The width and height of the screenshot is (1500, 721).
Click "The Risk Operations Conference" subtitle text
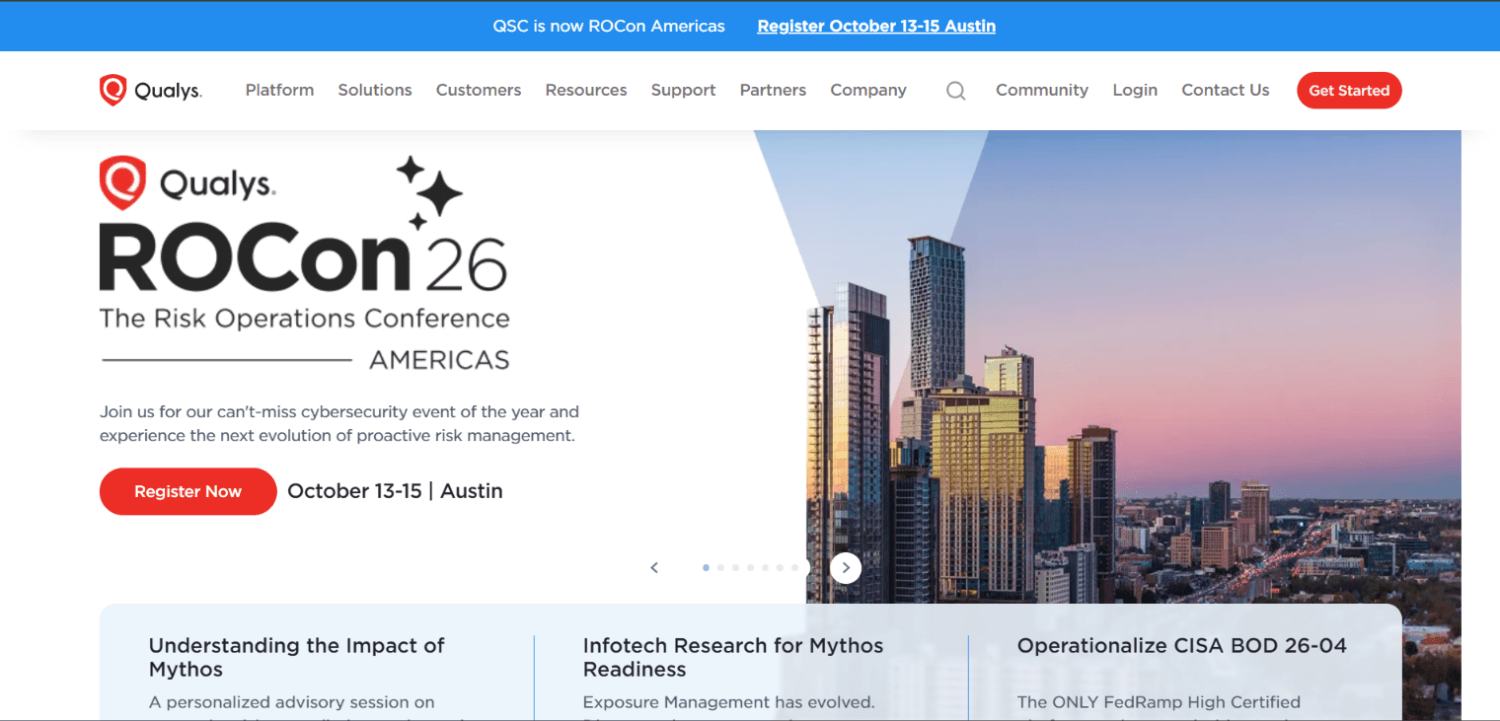click(304, 319)
